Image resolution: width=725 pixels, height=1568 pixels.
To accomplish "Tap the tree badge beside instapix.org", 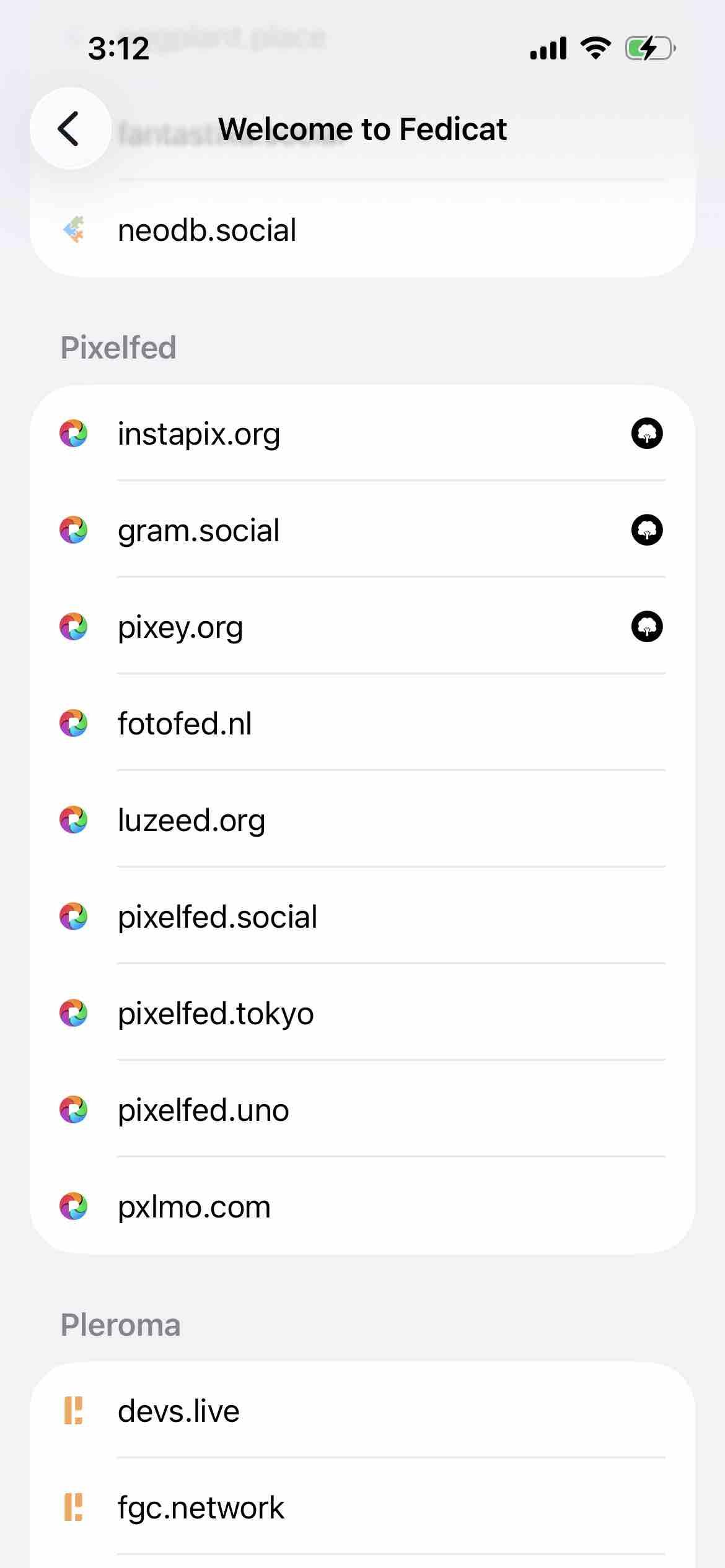I will tap(646, 433).
